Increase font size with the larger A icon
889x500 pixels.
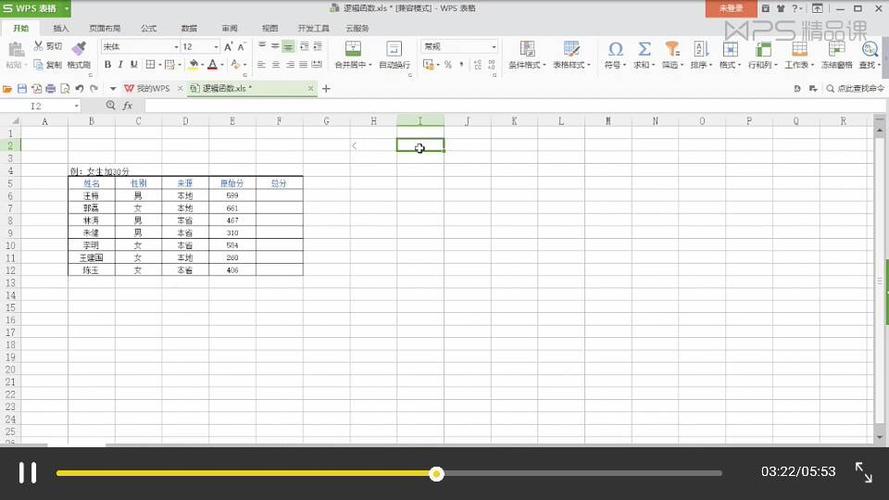tap(228, 46)
